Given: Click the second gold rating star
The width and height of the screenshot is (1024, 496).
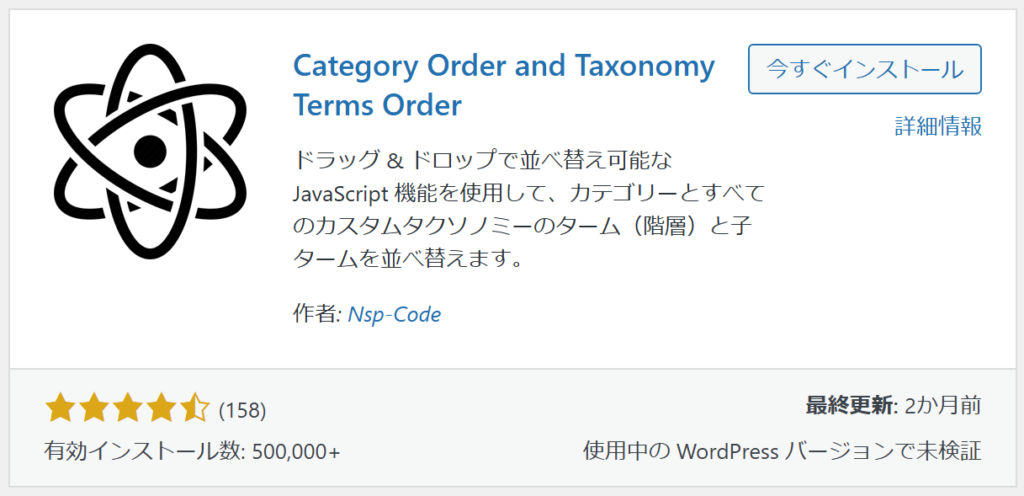Looking at the screenshot, I should pos(93,409).
